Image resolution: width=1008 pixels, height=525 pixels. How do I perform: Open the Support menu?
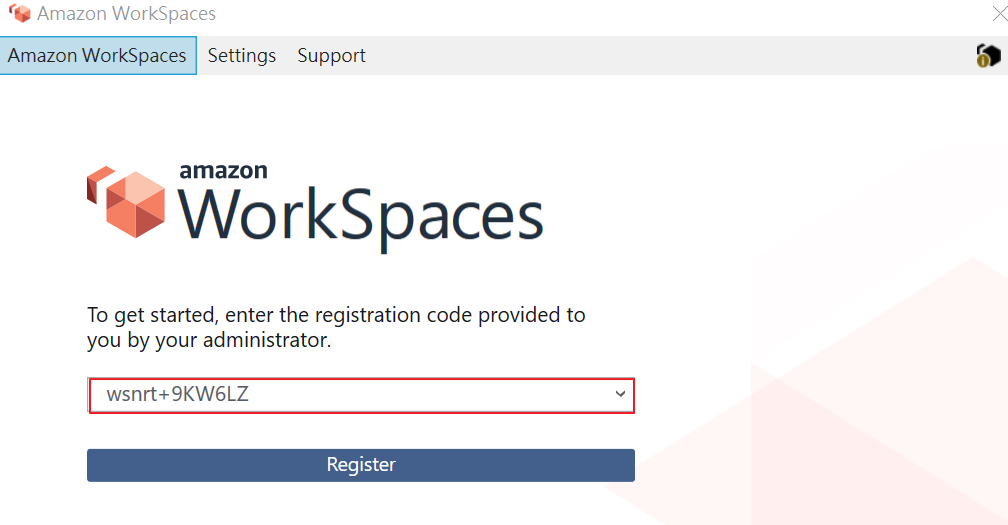331,56
